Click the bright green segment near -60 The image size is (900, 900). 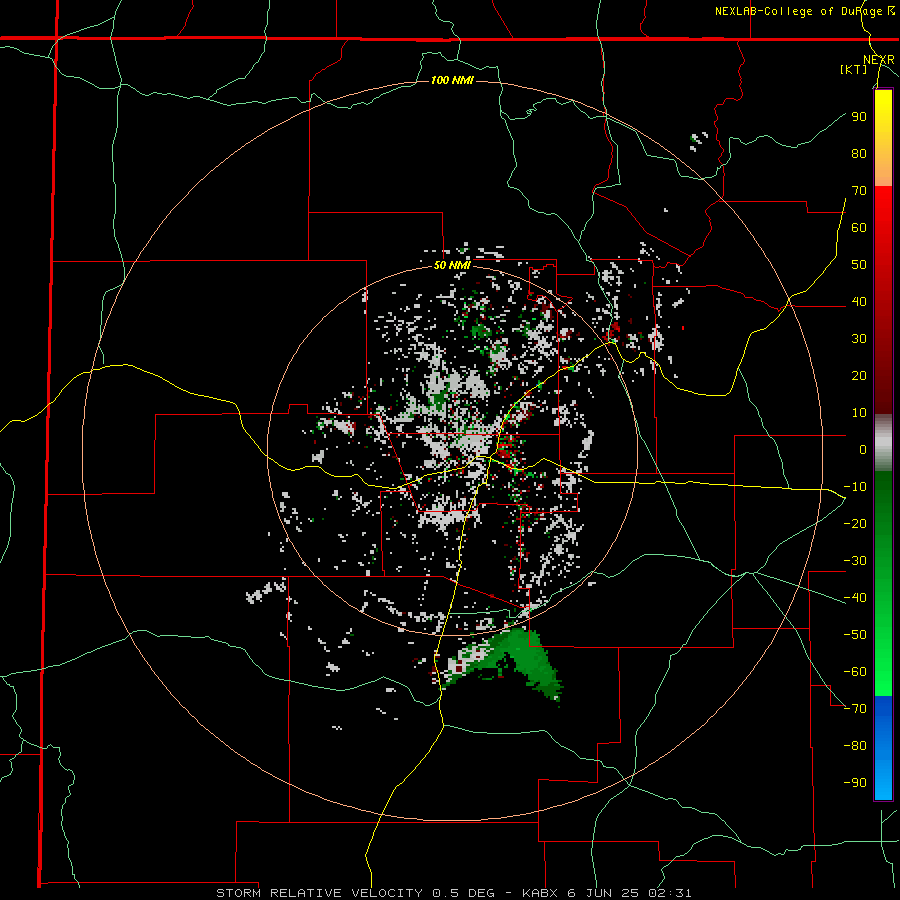click(883, 672)
